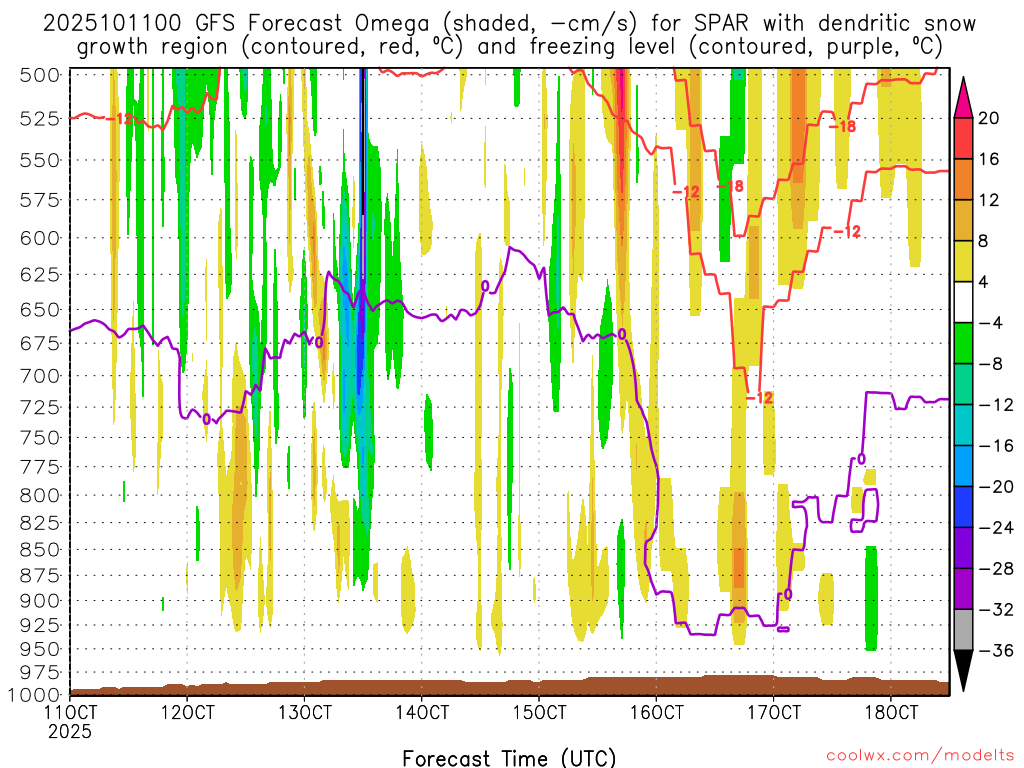1024x768 pixels.
Task: Click the red -12 contour label near 725
Action: coord(760,398)
